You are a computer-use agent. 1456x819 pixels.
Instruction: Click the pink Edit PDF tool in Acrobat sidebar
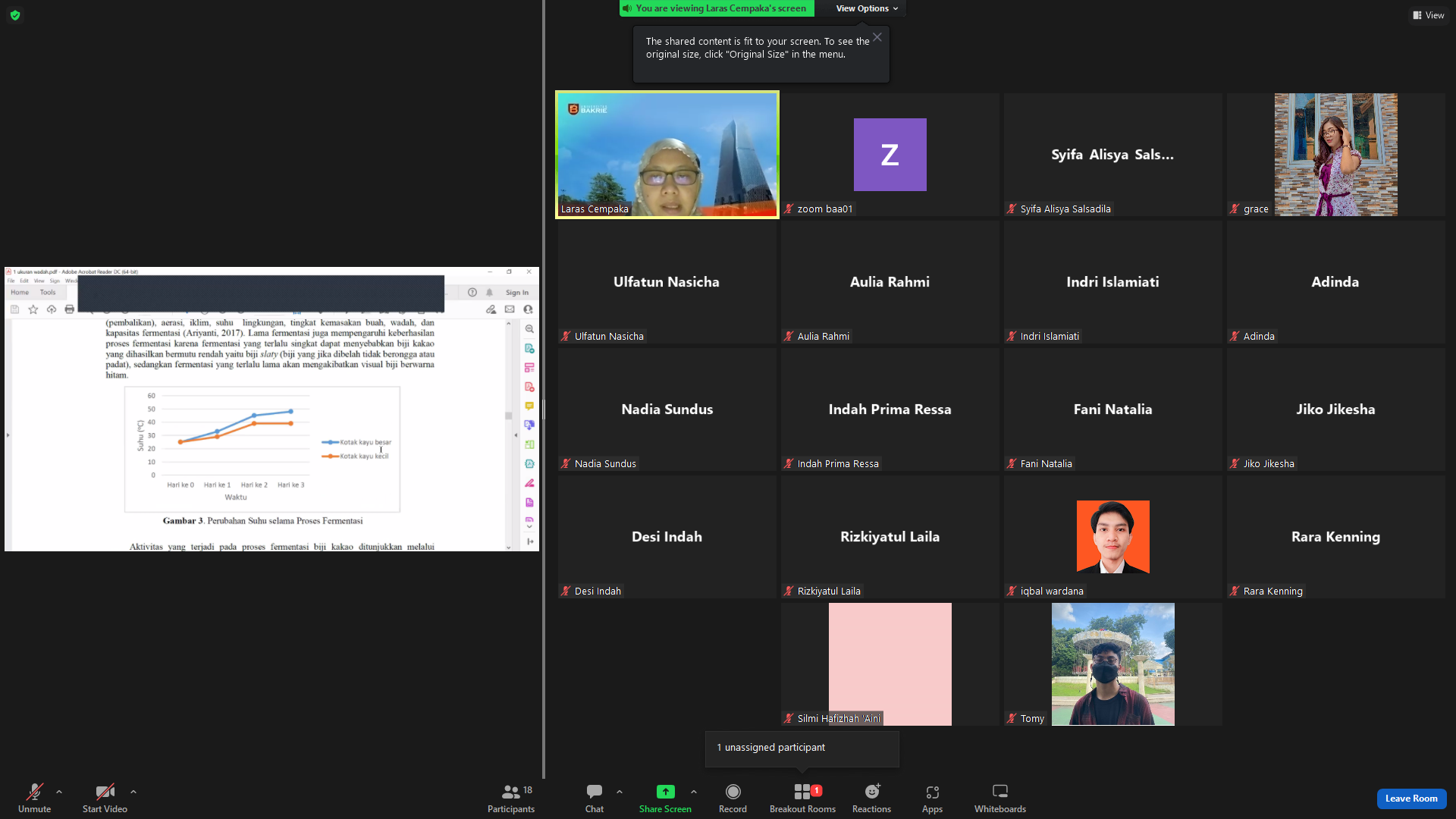coord(529,368)
